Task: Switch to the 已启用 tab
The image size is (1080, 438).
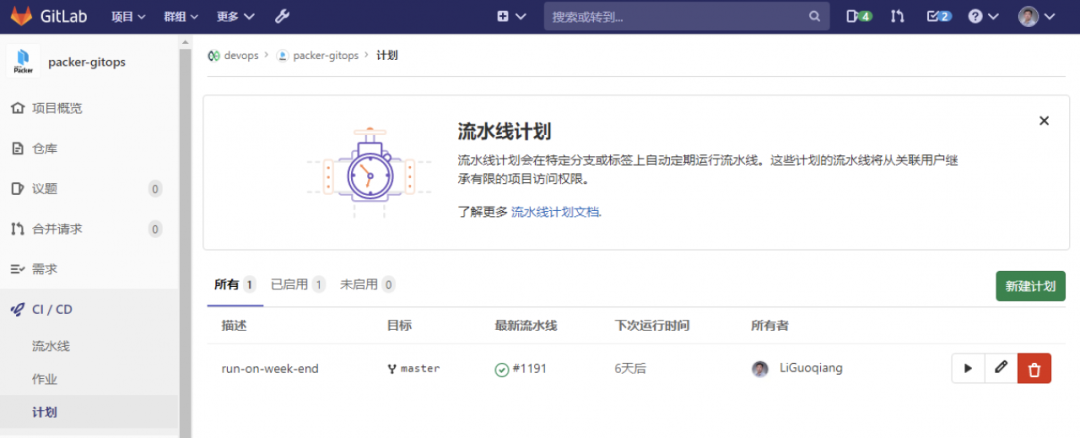Action: point(297,285)
